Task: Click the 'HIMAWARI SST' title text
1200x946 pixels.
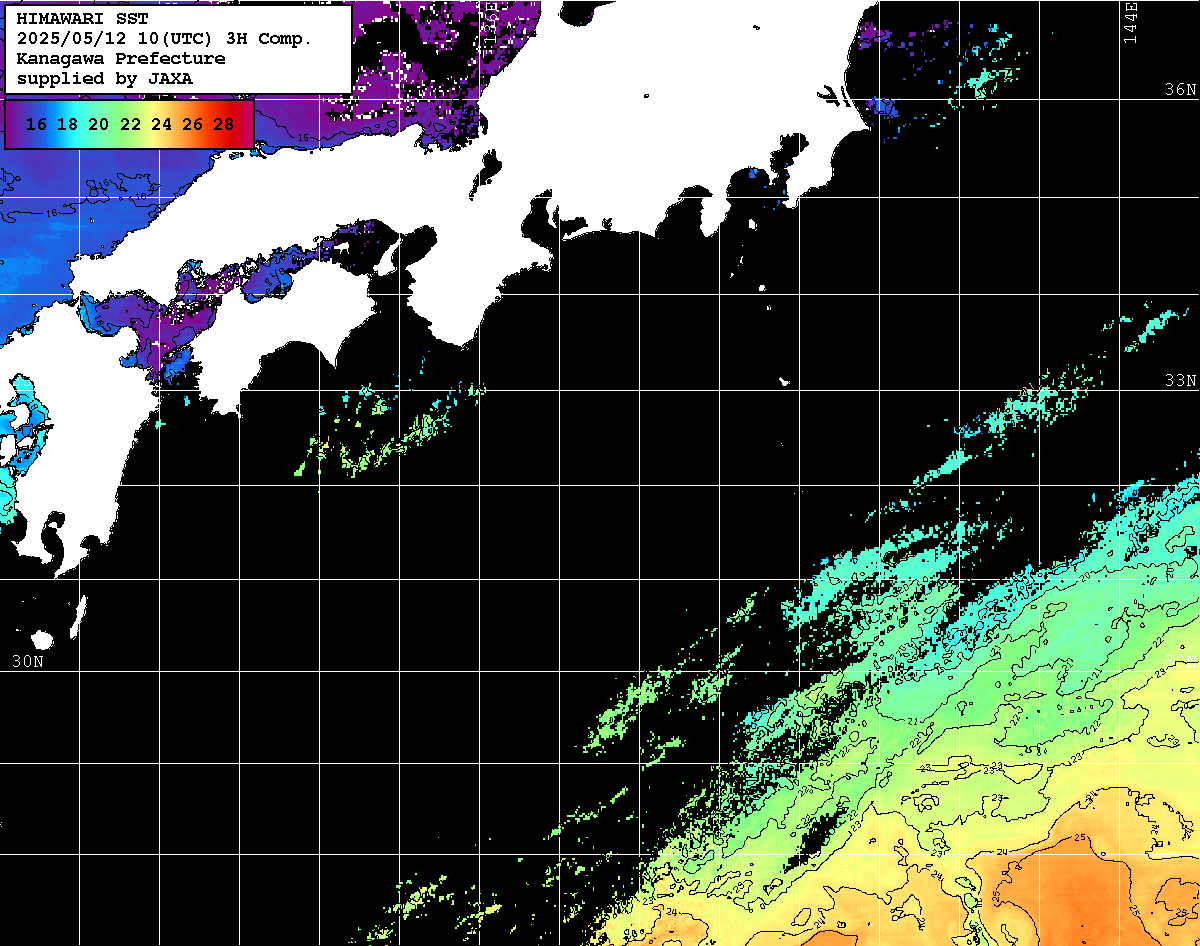Action: pos(82,19)
